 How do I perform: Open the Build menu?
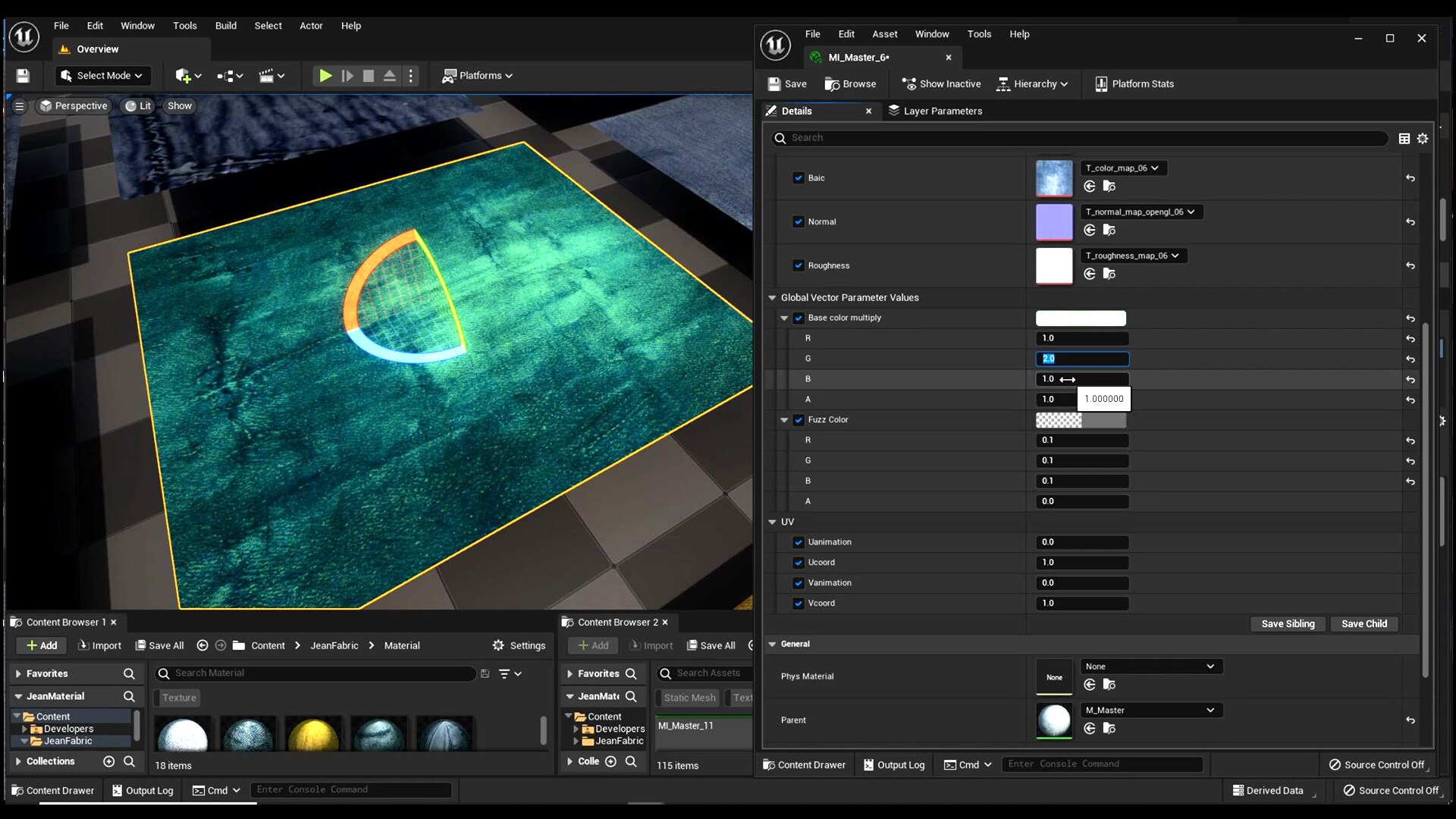point(225,26)
